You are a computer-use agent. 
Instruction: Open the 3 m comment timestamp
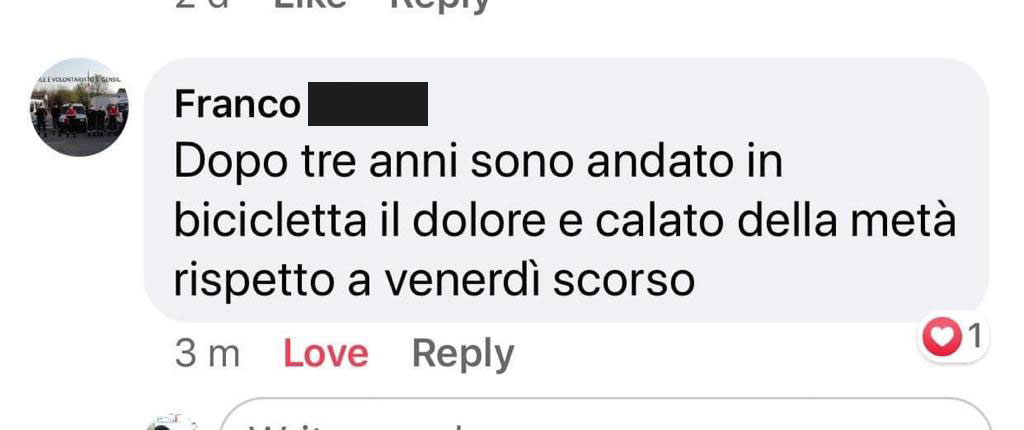pos(207,355)
